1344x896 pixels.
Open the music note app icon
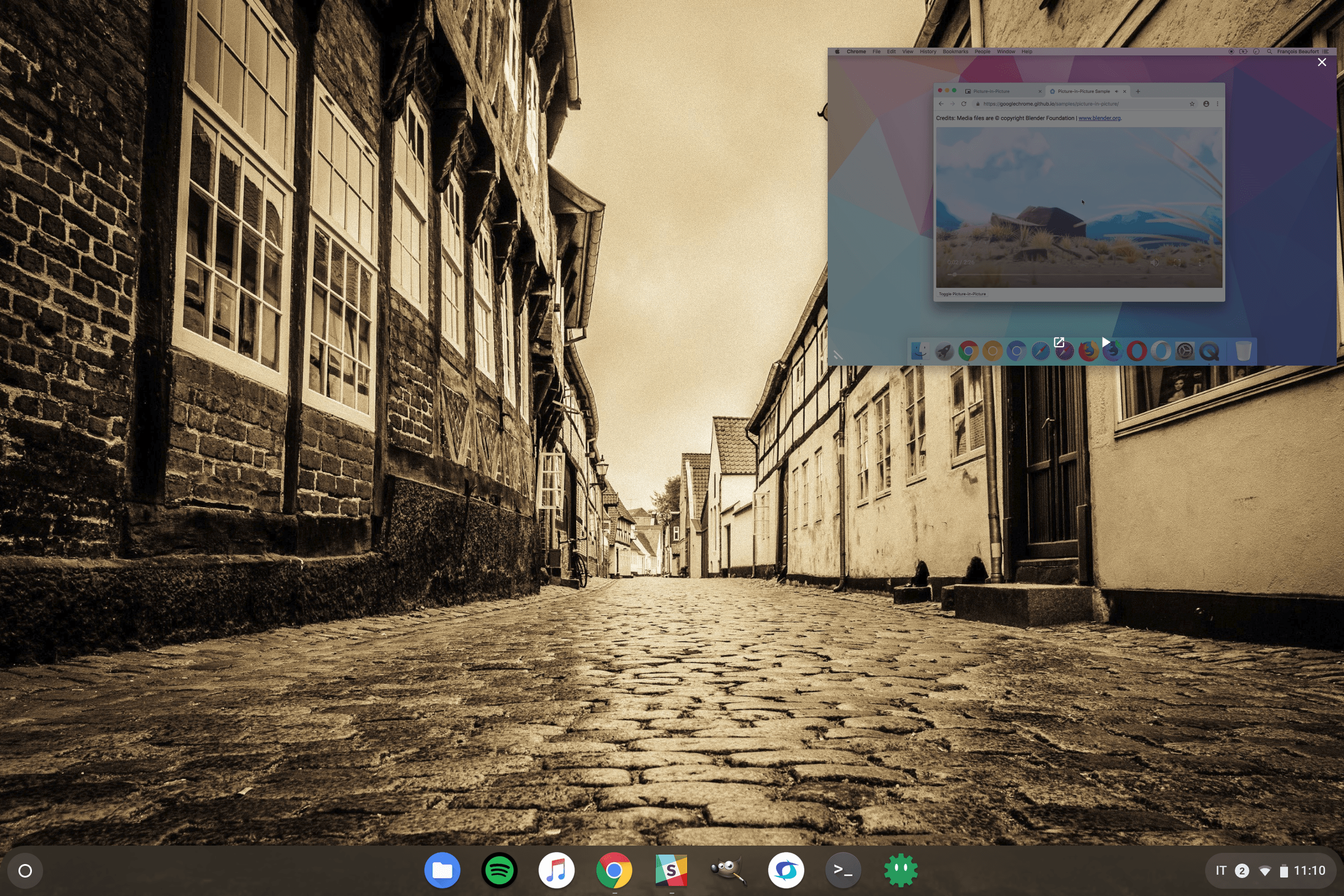pyautogui.click(x=557, y=870)
